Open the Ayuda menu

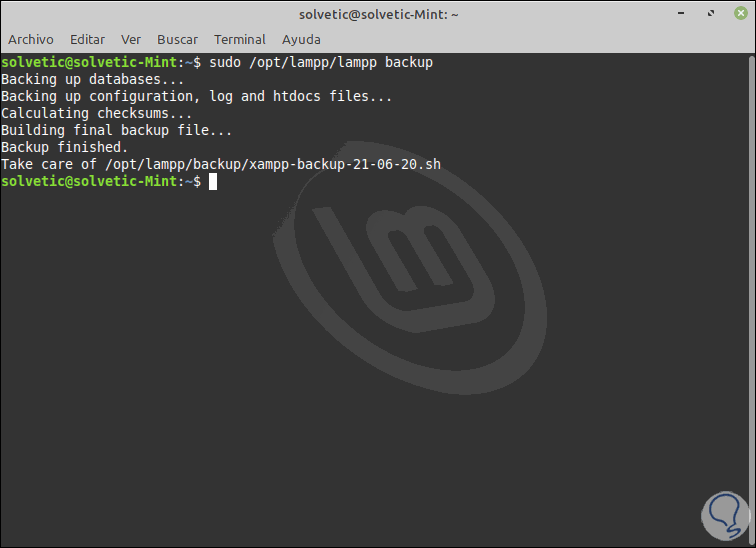tap(301, 40)
